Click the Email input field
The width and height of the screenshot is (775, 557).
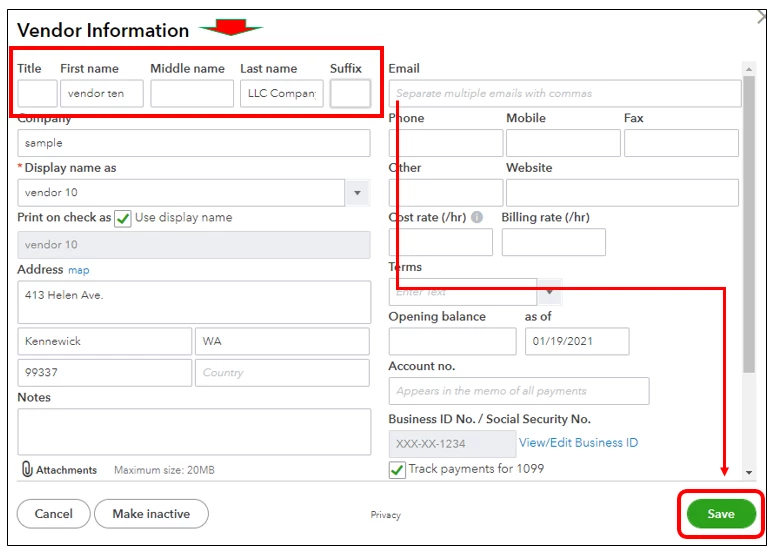pos(565,93)
